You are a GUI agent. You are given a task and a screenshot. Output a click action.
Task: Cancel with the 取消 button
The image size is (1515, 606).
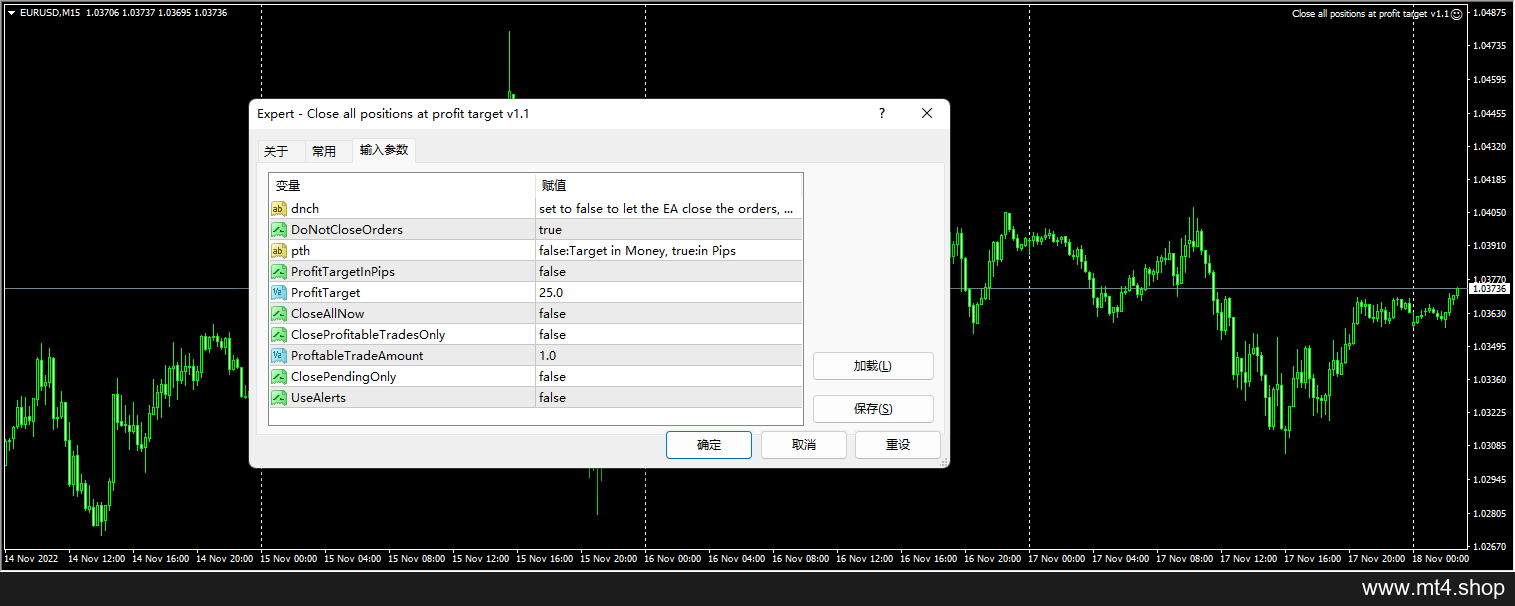click(x=804, y=445)
